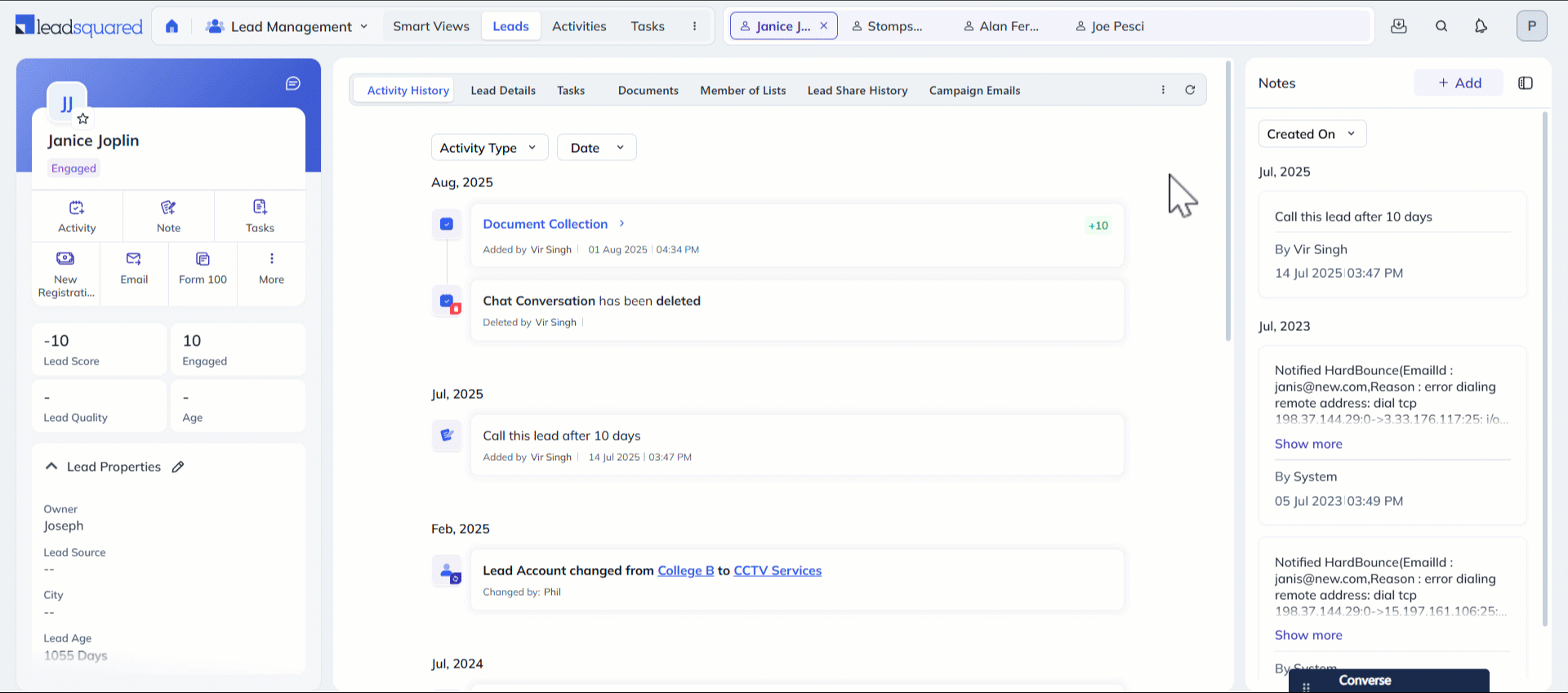
Task: Open the top navigation more options menu
Action: pos(695,26)
